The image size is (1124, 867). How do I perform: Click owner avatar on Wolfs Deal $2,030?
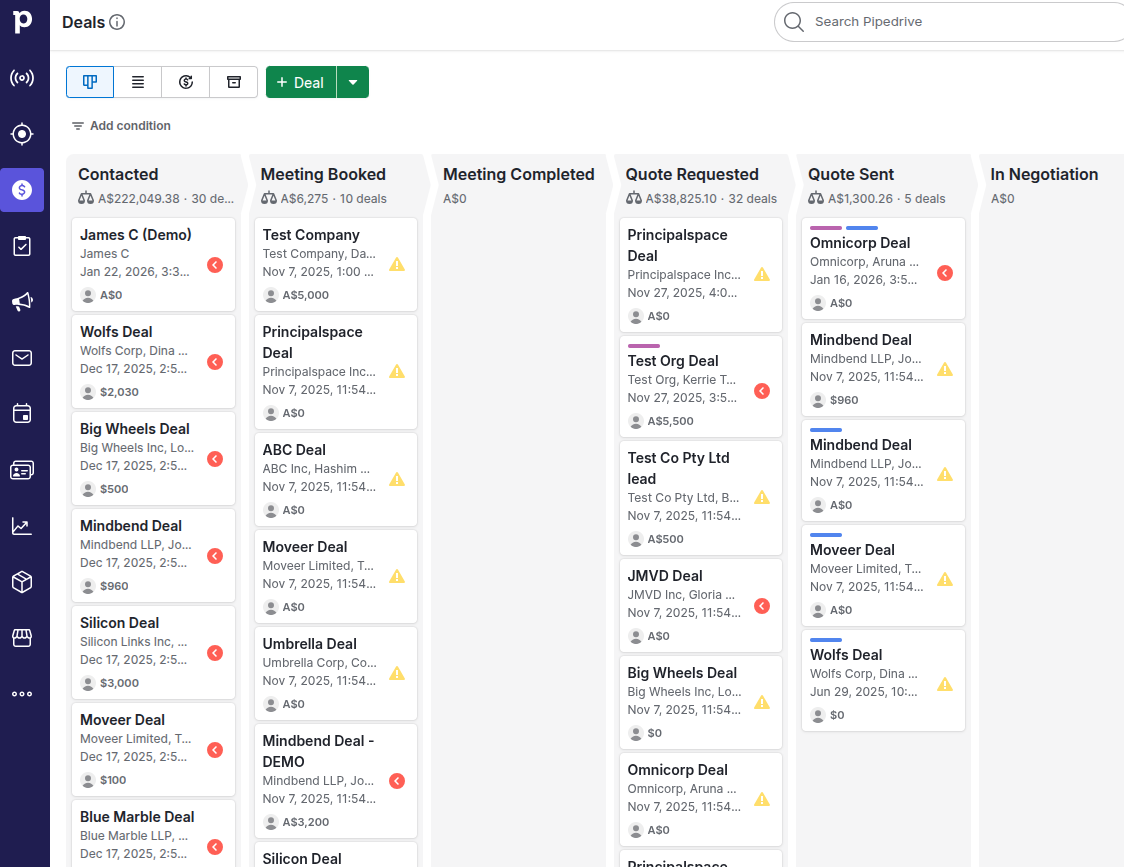coord(88,392)
